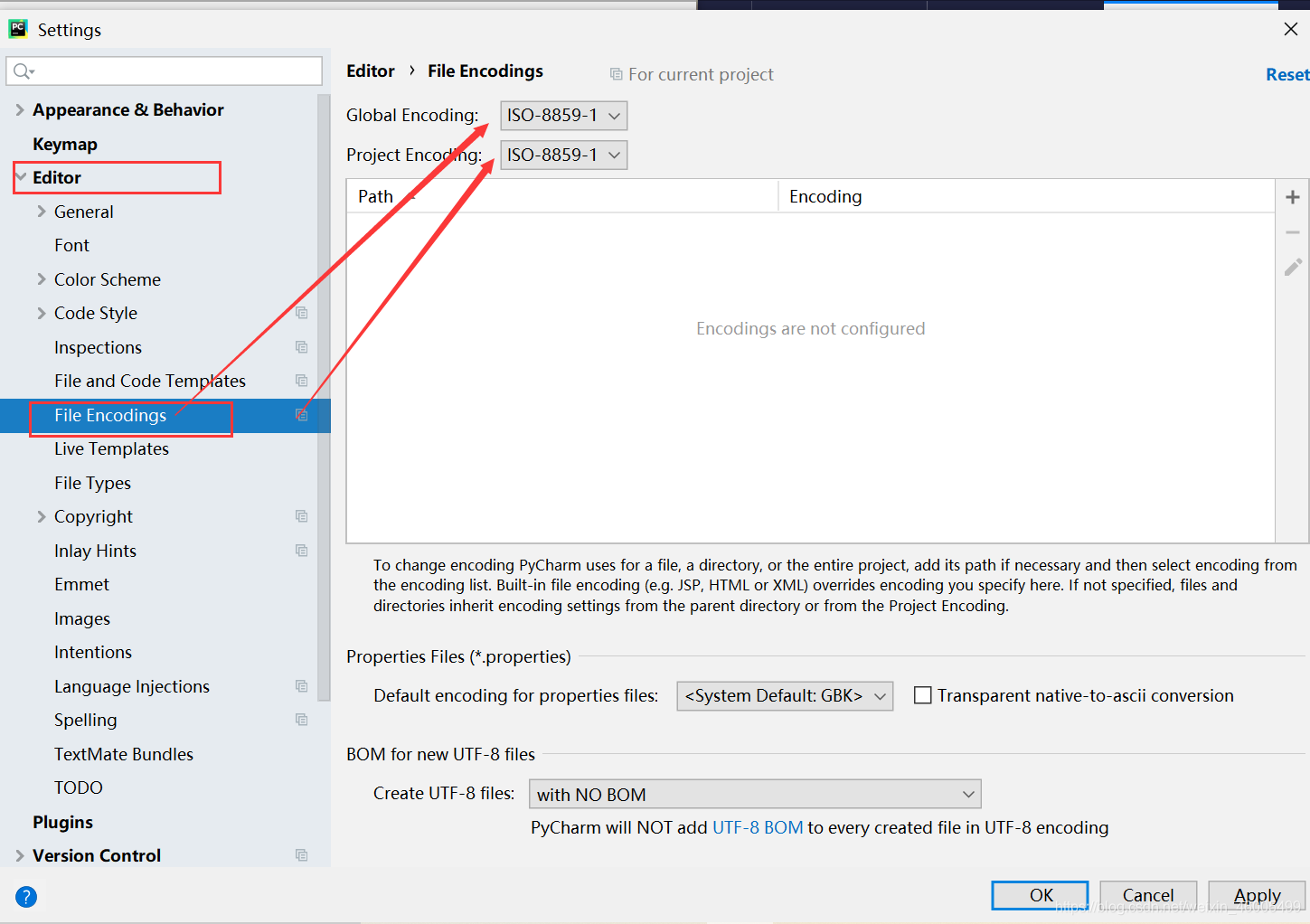Viewport: 1310px width, 924px height.
Task: Collapse the Editor section arrow
Action: coord(20,177)
